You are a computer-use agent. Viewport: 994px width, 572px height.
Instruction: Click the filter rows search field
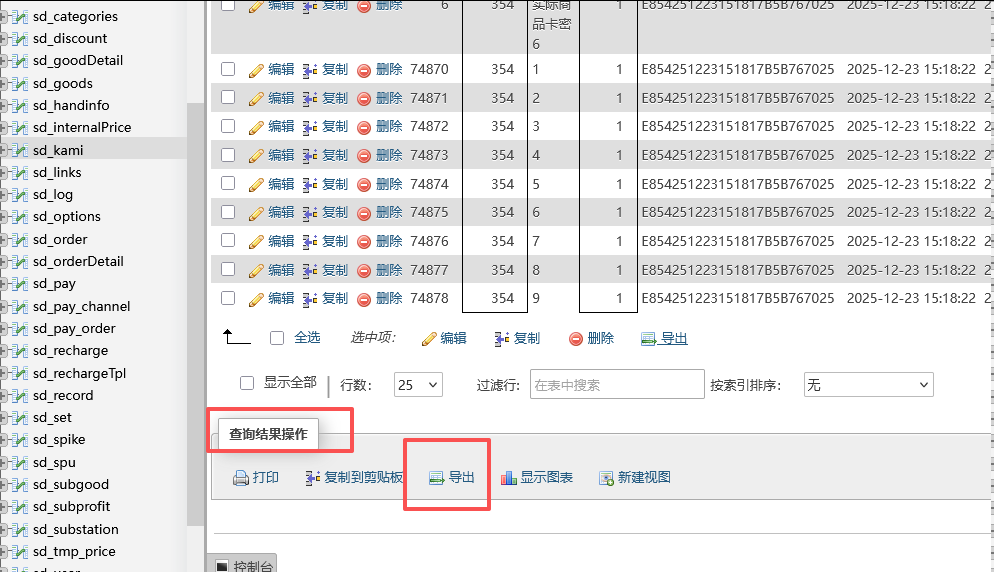click(616, 385)
